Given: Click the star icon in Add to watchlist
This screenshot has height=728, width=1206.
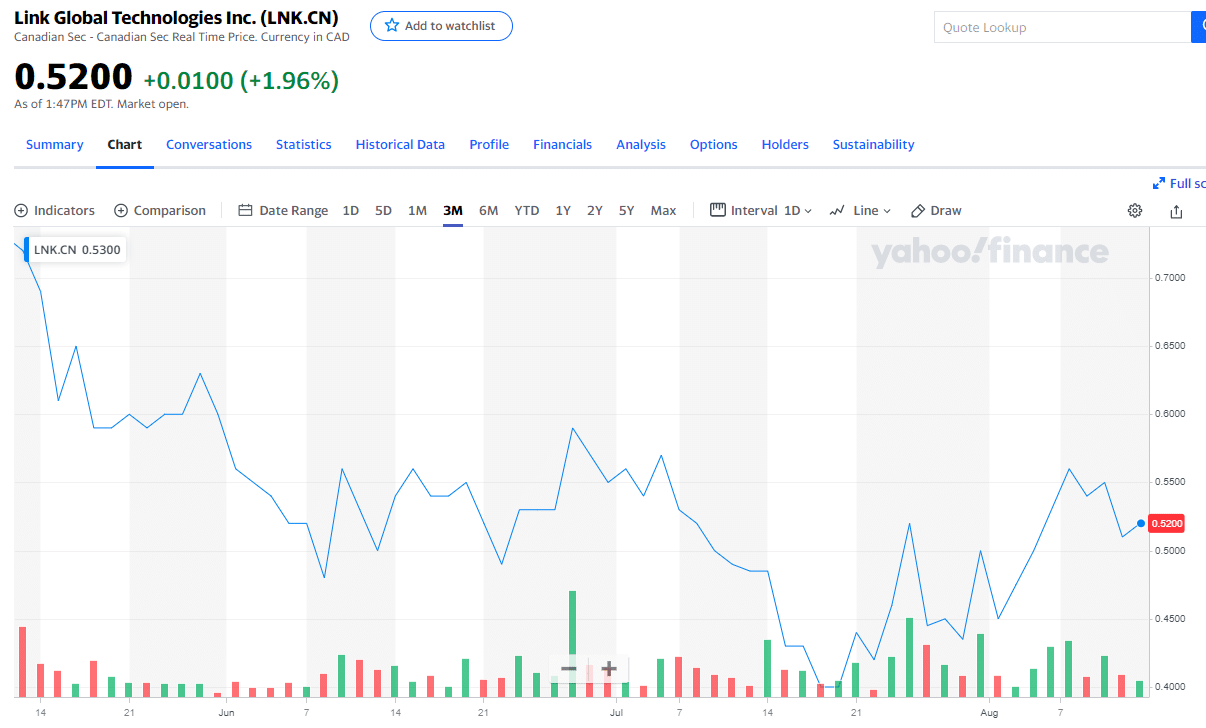Looking at the screenshot, I should click(x=392, y=26).
